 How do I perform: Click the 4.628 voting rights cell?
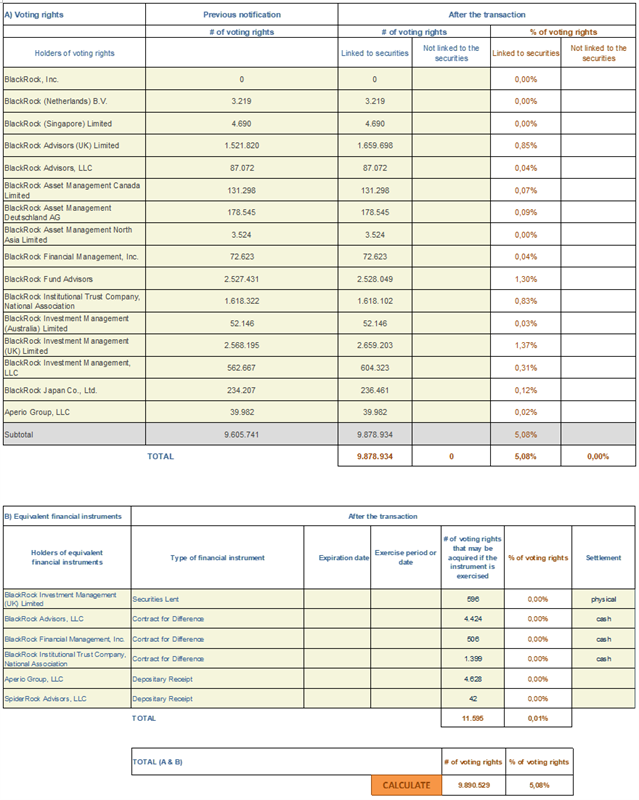(x=473, y=679)
